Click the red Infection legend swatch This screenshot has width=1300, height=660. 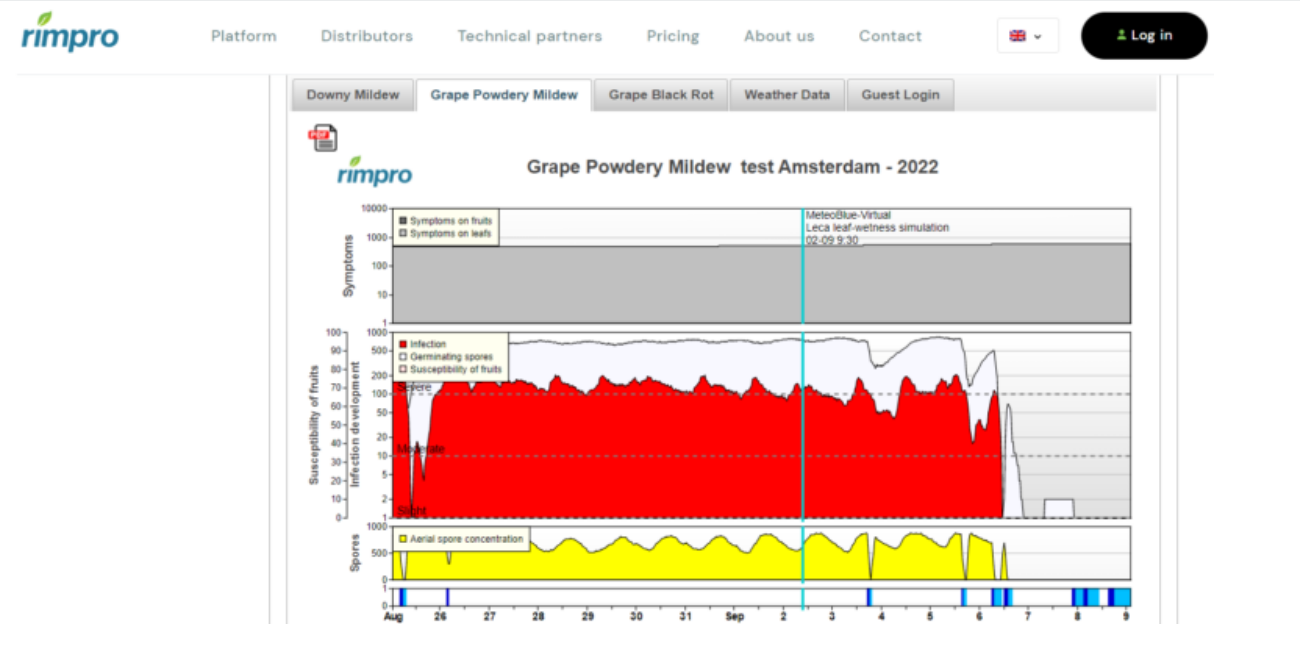tap(403, 344)
